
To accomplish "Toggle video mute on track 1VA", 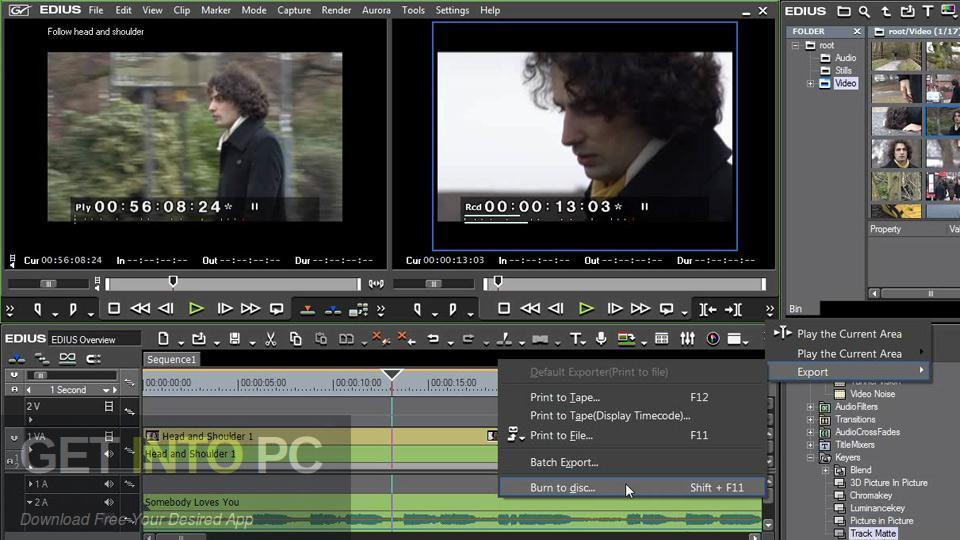I will pyautogui.click(x=109, y=437).
